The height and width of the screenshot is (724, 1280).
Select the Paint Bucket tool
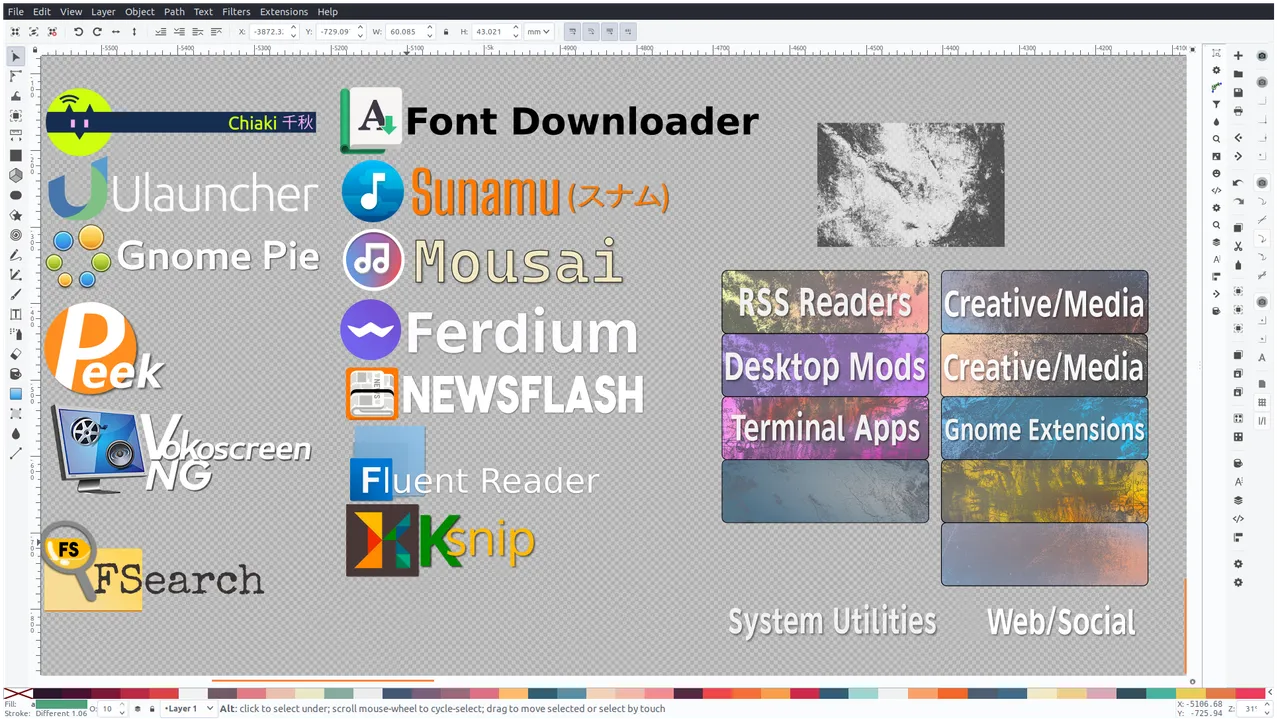pyautogui.click(x=16, y=374)
